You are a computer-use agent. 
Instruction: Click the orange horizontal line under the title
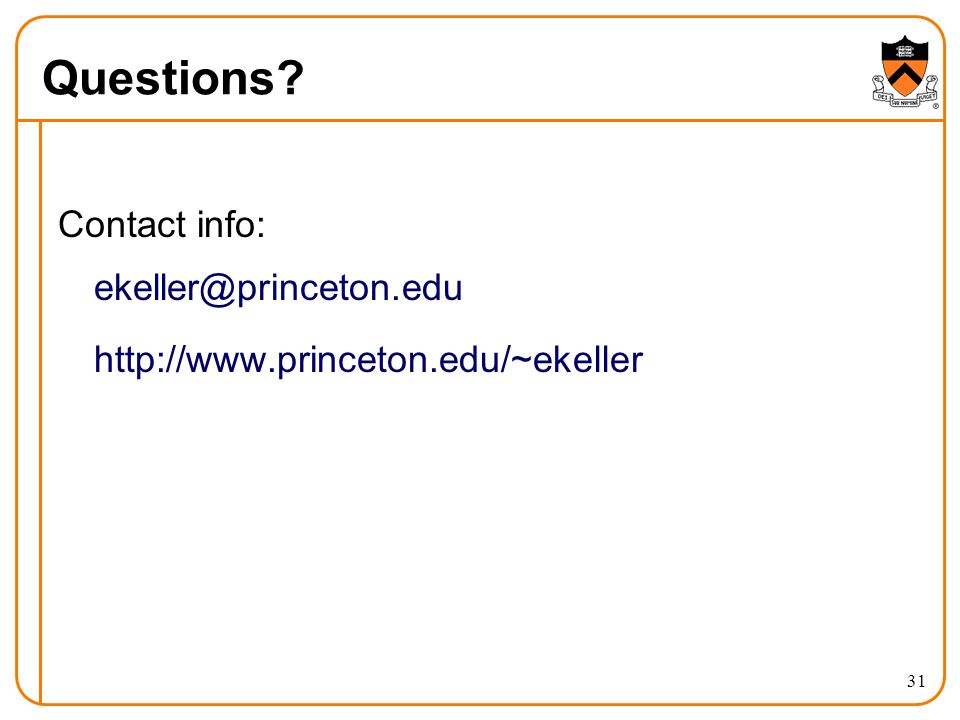481,121
